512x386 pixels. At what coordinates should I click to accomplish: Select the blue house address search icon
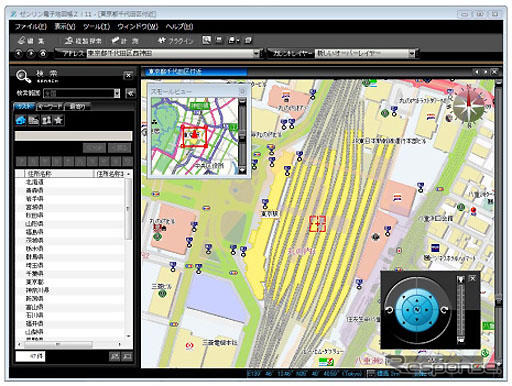(21, 120)
